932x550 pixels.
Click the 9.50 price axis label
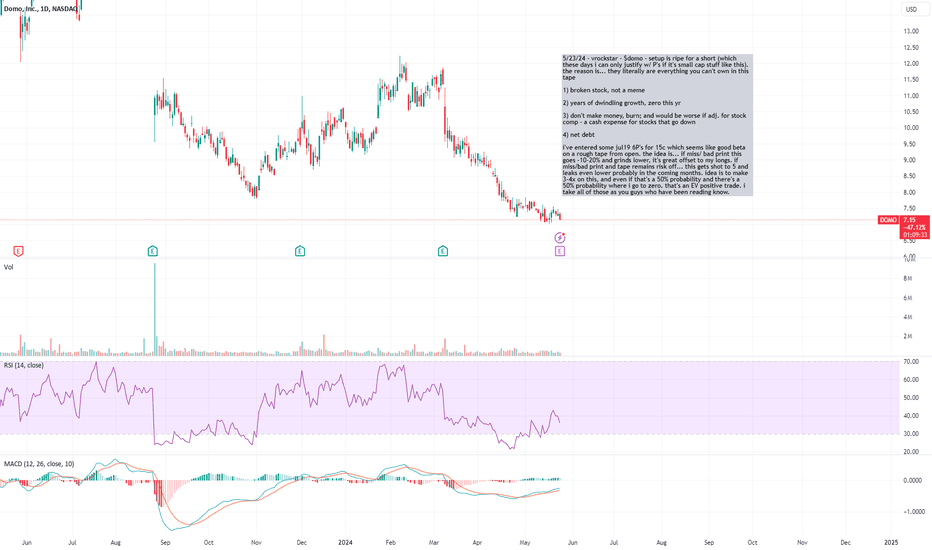pyautogui.click(x=909, y=144)
